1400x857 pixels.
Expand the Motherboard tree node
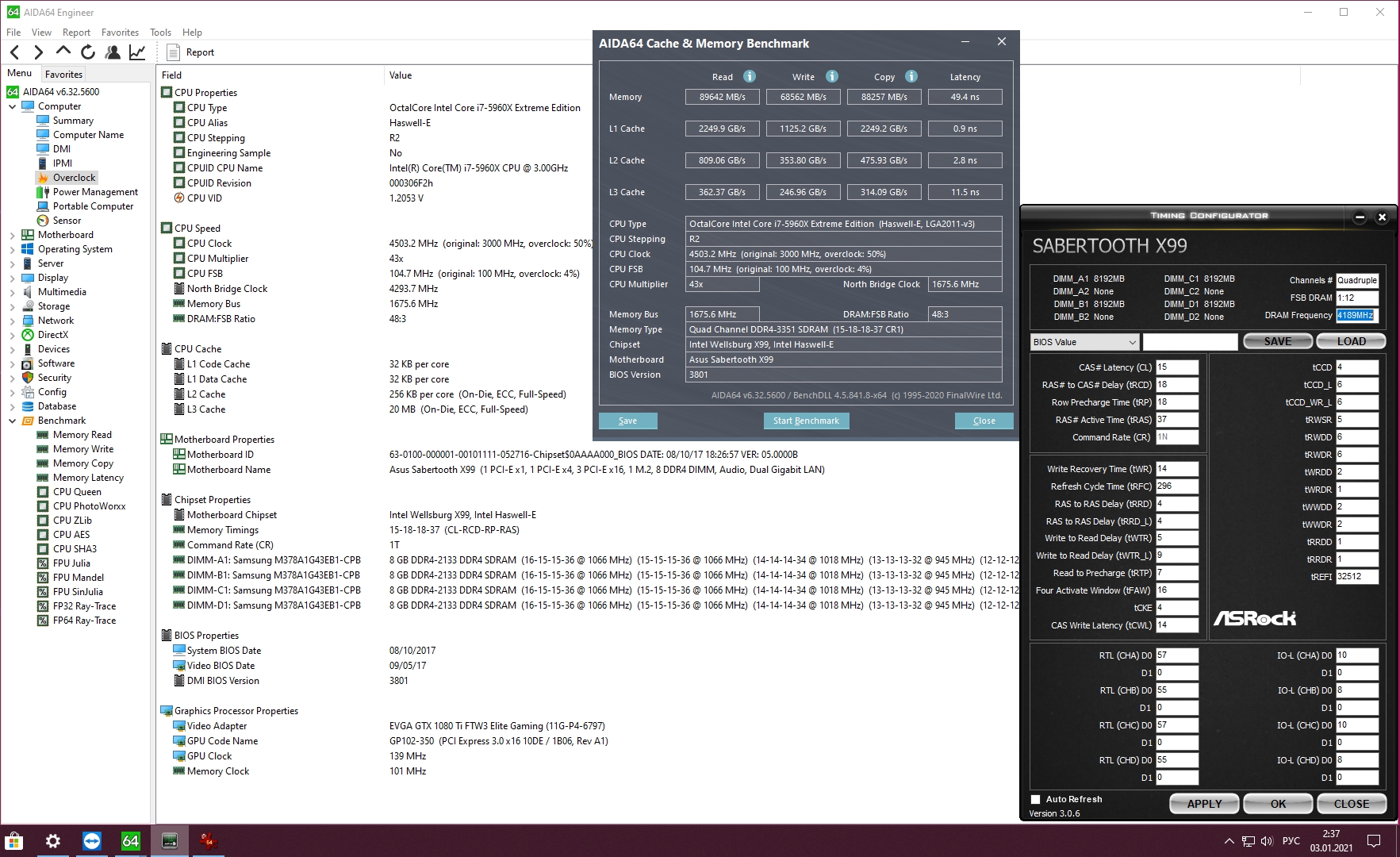click(12, 235)
